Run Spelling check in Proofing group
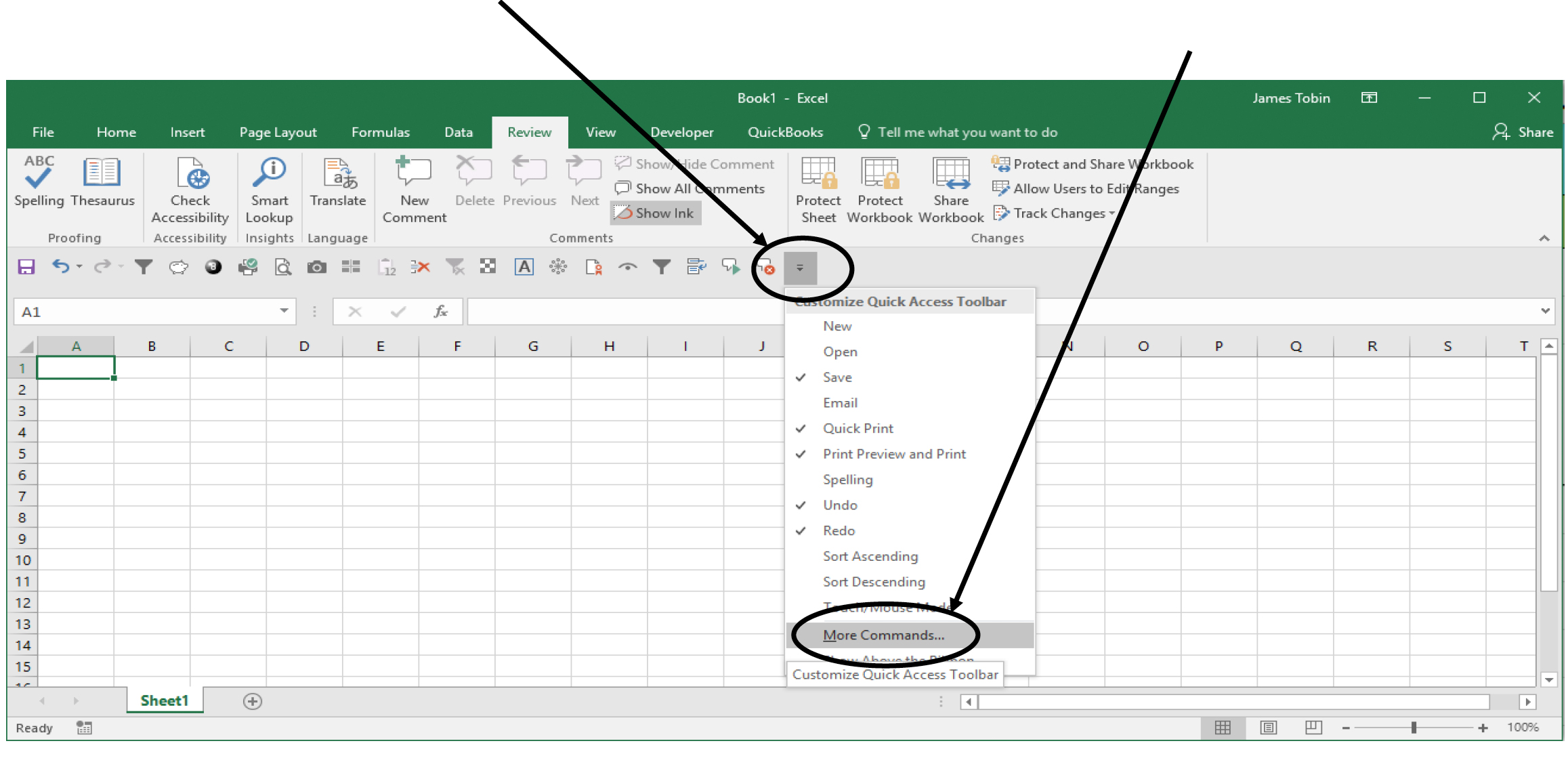 pos(39,182)
